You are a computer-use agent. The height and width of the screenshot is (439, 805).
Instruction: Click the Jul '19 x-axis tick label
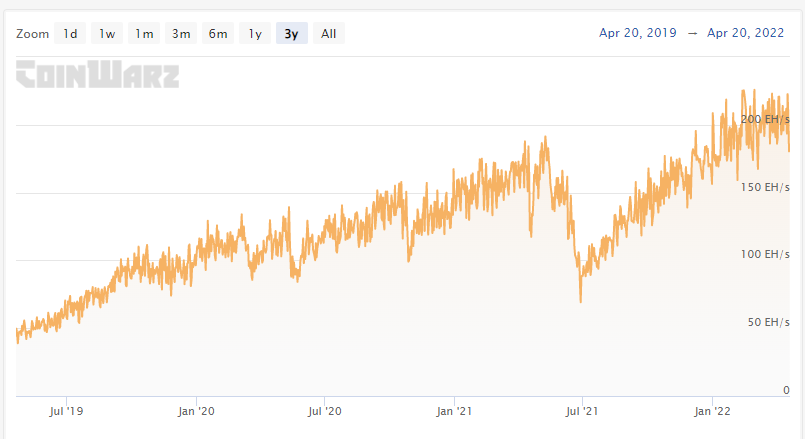66,410
